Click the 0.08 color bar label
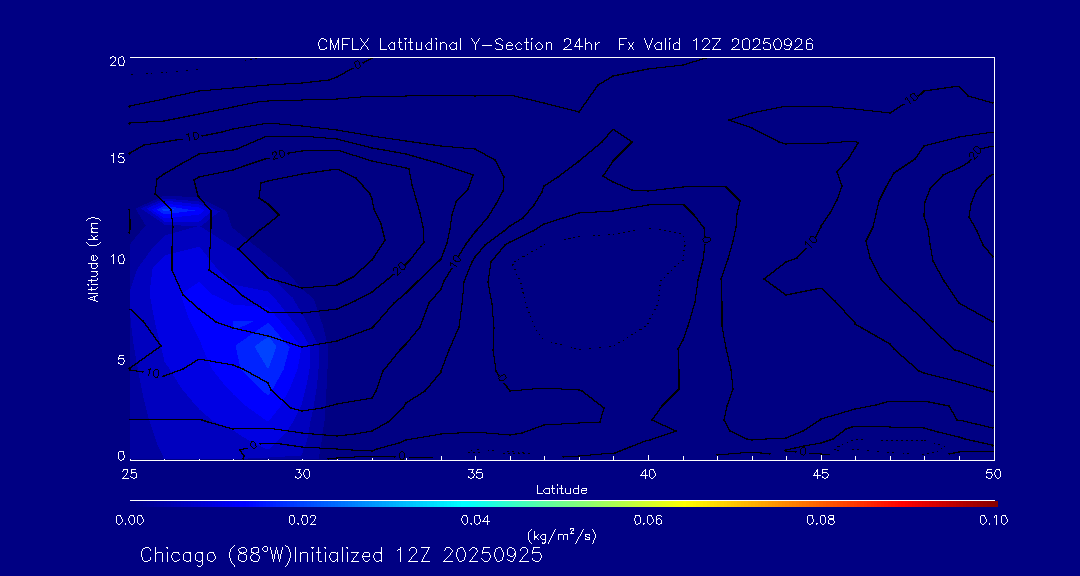 tap(821, 520)
